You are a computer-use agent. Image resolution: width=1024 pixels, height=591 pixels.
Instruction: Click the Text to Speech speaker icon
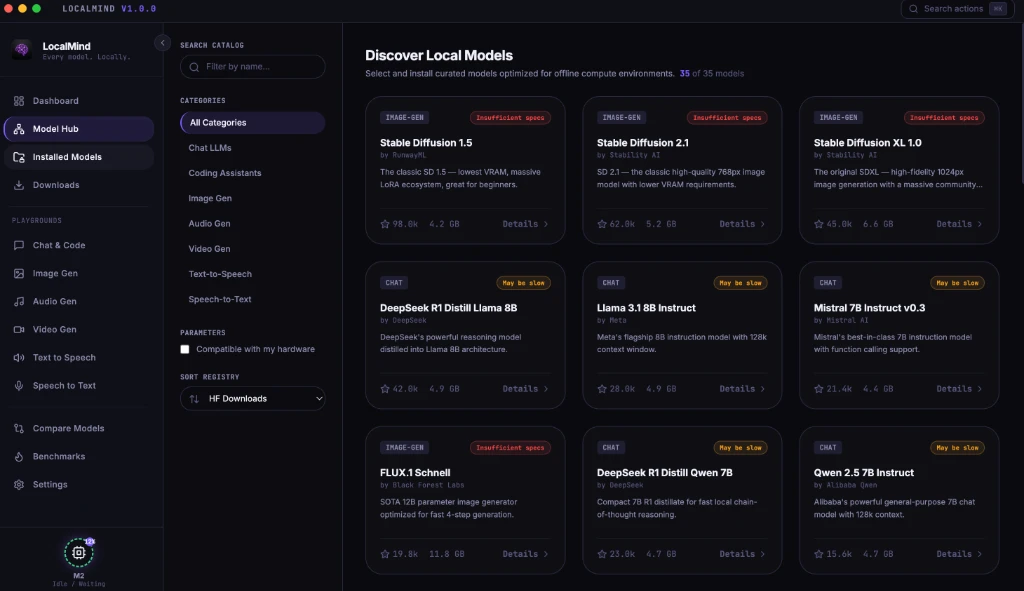tap(19, 357)
